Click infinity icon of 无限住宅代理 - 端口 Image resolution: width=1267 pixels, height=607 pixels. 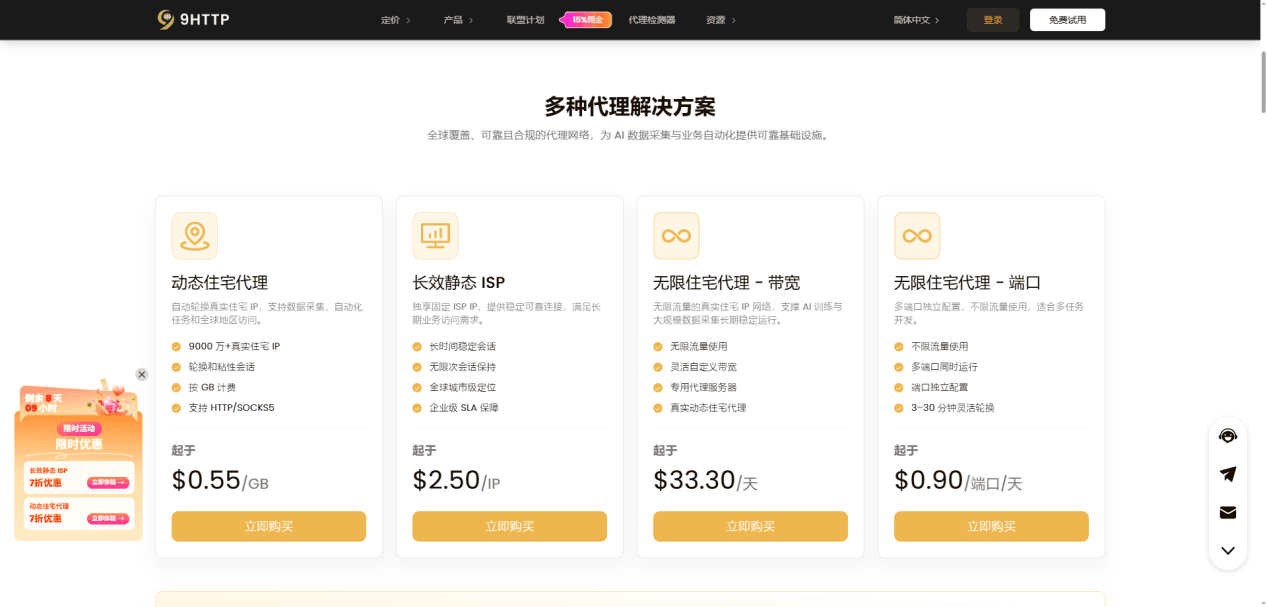(917, 236)
